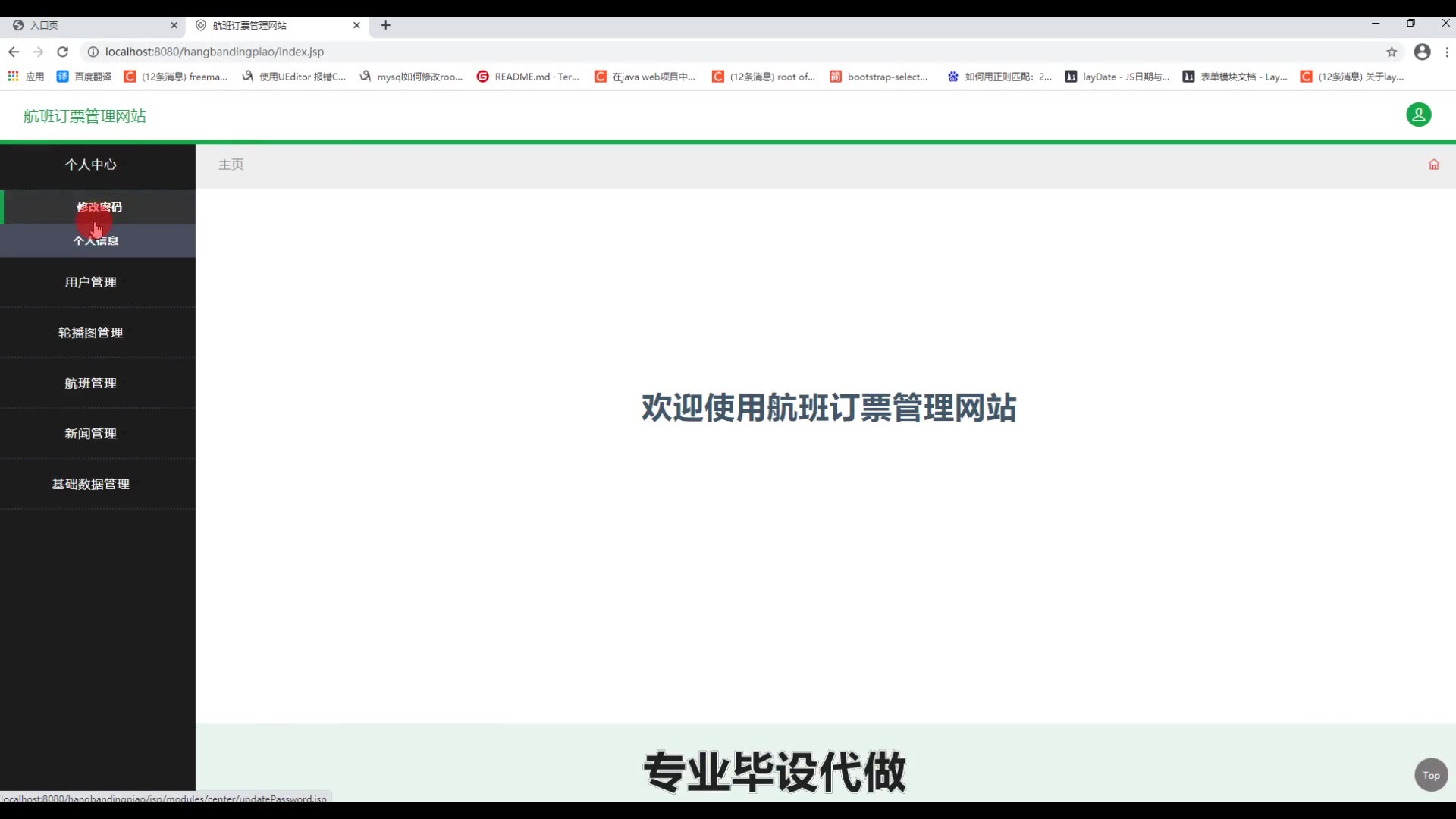Expand the 用户管理 sidebar menu
Viewport: 1456px width, 819px height.
(x=90, y=282)
